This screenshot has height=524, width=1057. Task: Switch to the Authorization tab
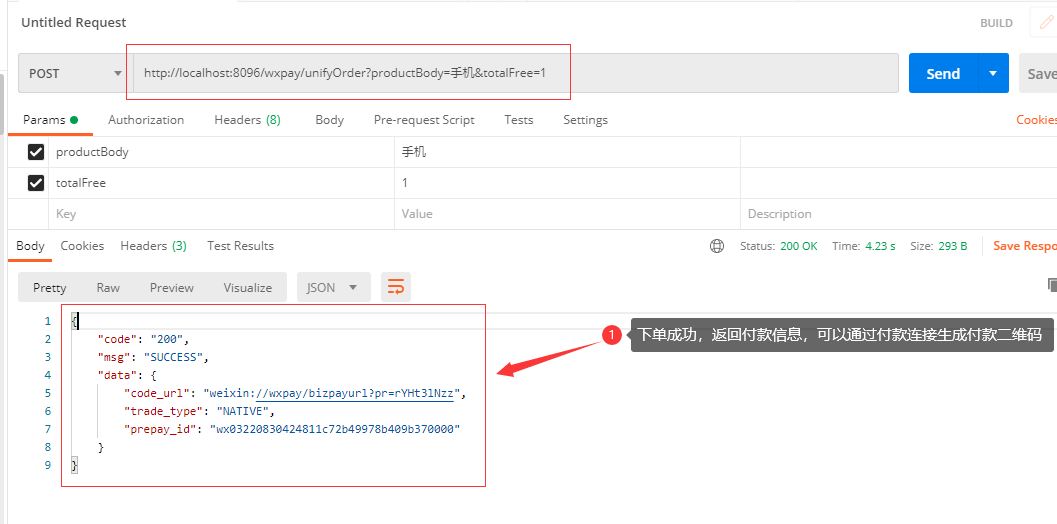[146, 120]
